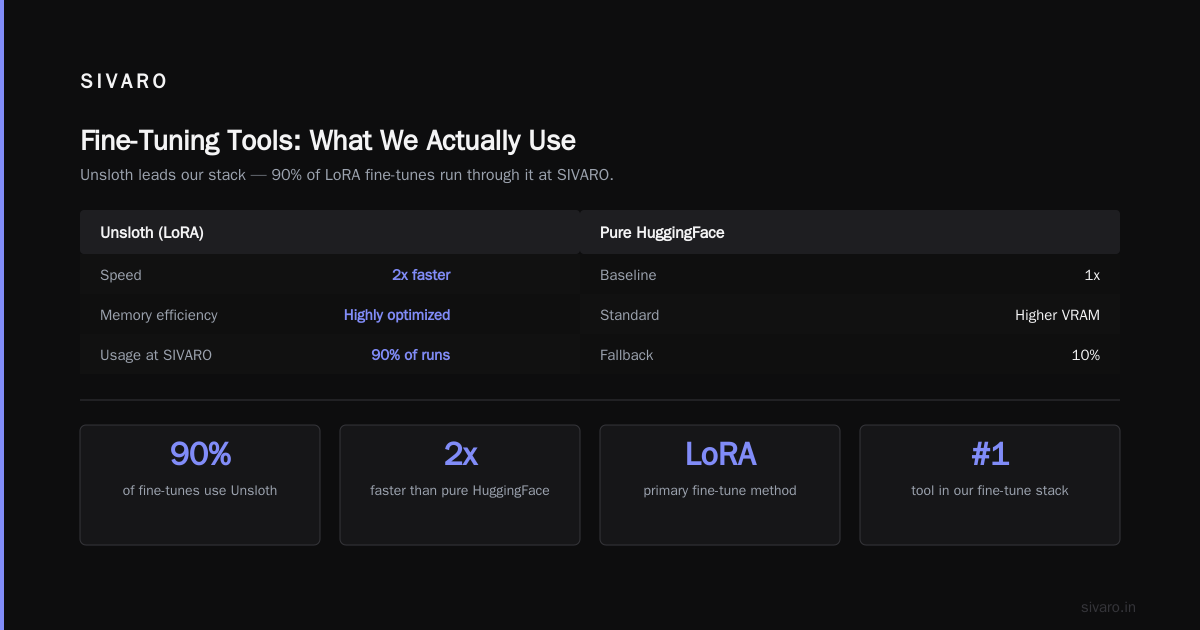Click the 'Higher VRAM' value
This screenshot has height=630, width=1200.
click(1057, 315)
